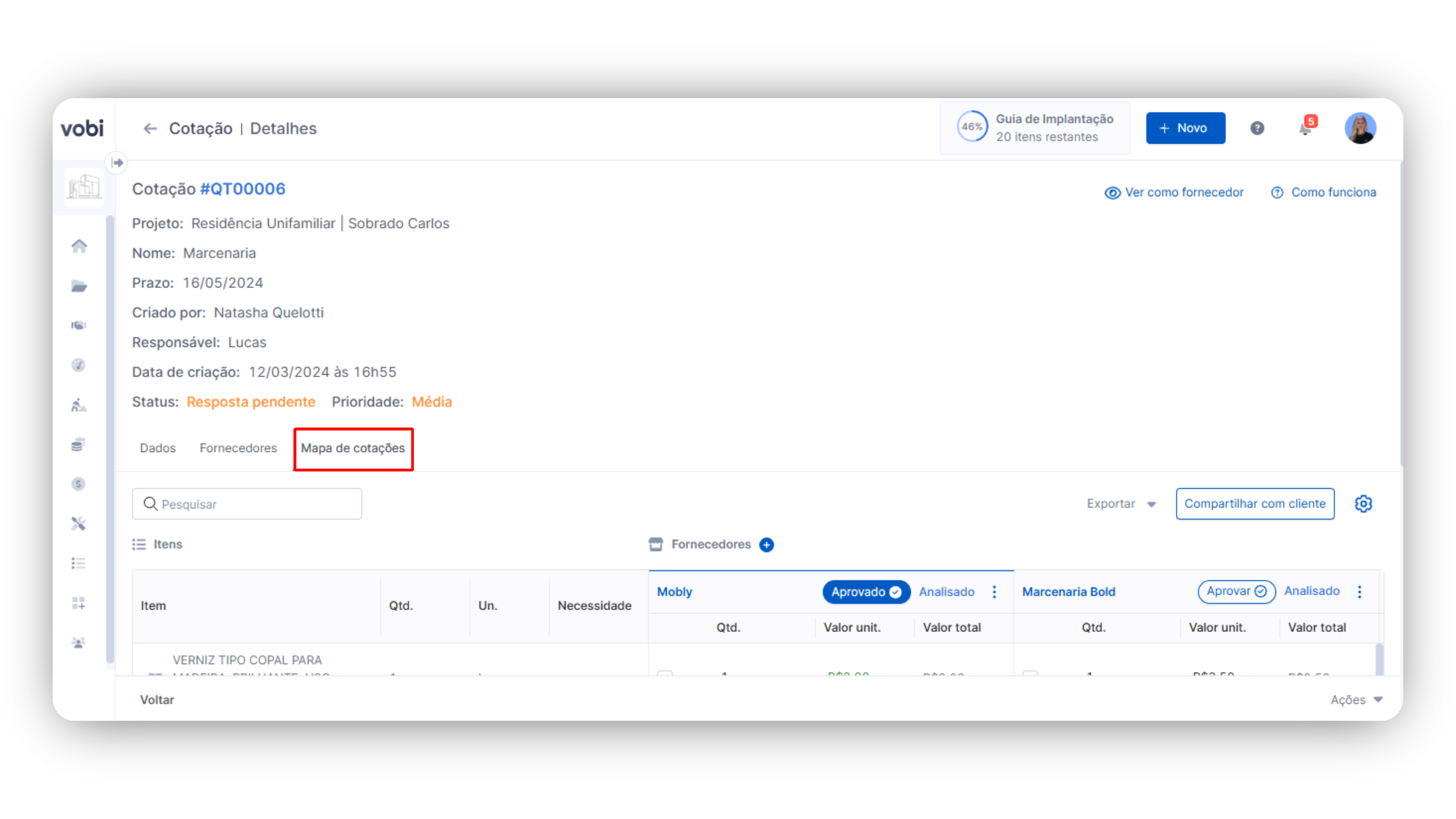Click the back arrow next to Cotação

point(150,129)
